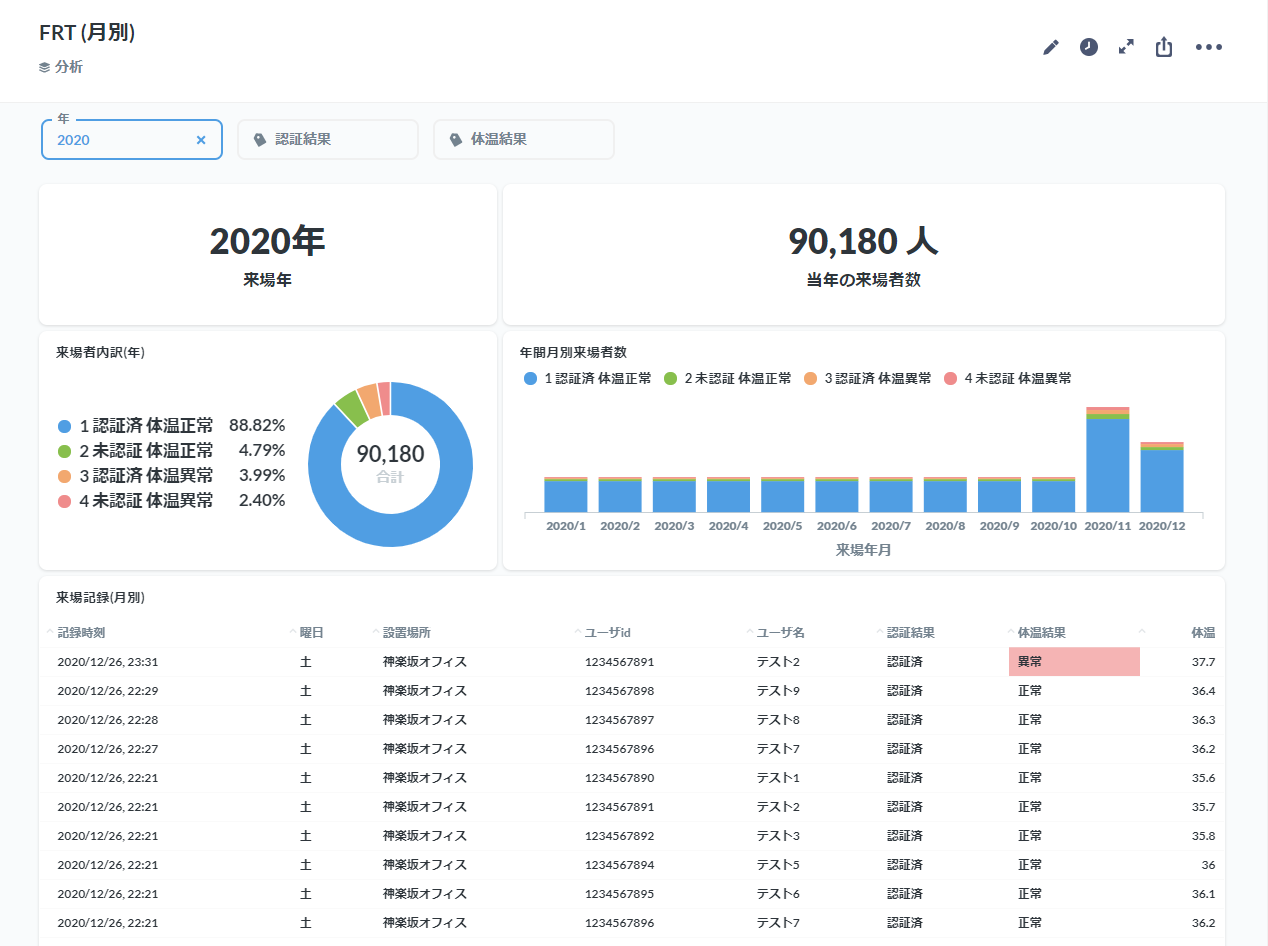Sort by the 設置場所 column header

tap(407, 633)
